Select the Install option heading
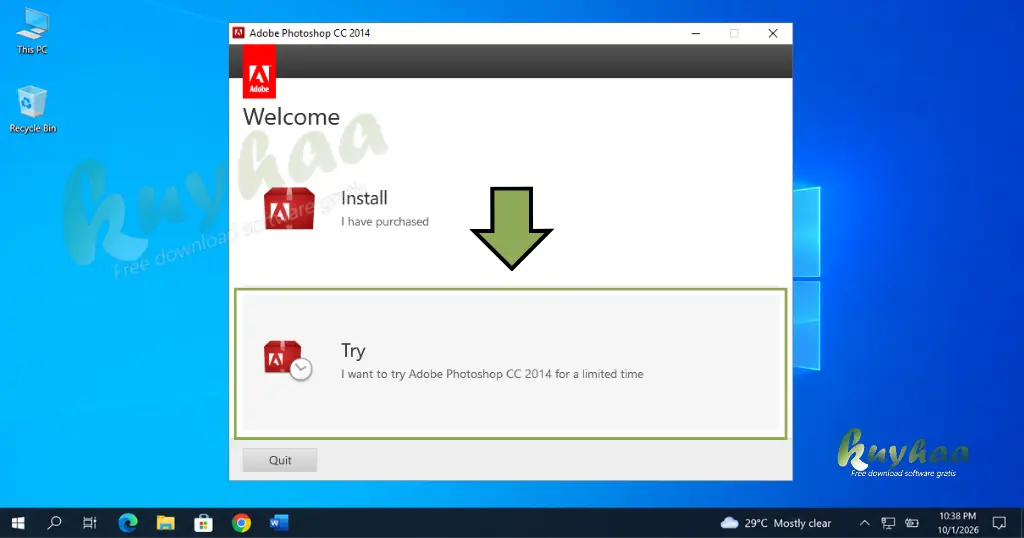This screenshot has height=538, width=1024. 364,198
